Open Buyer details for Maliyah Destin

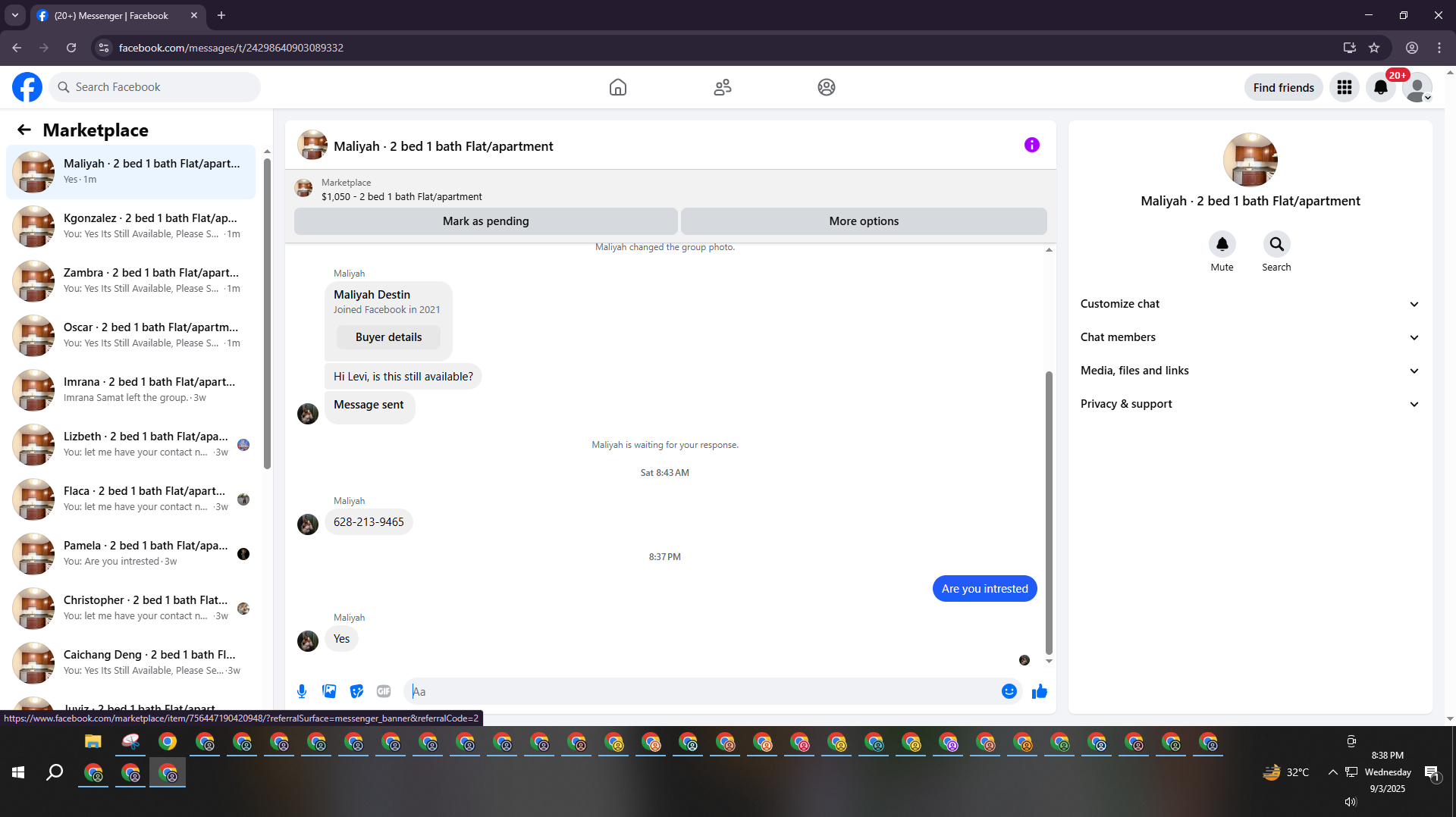click(388, 337)
